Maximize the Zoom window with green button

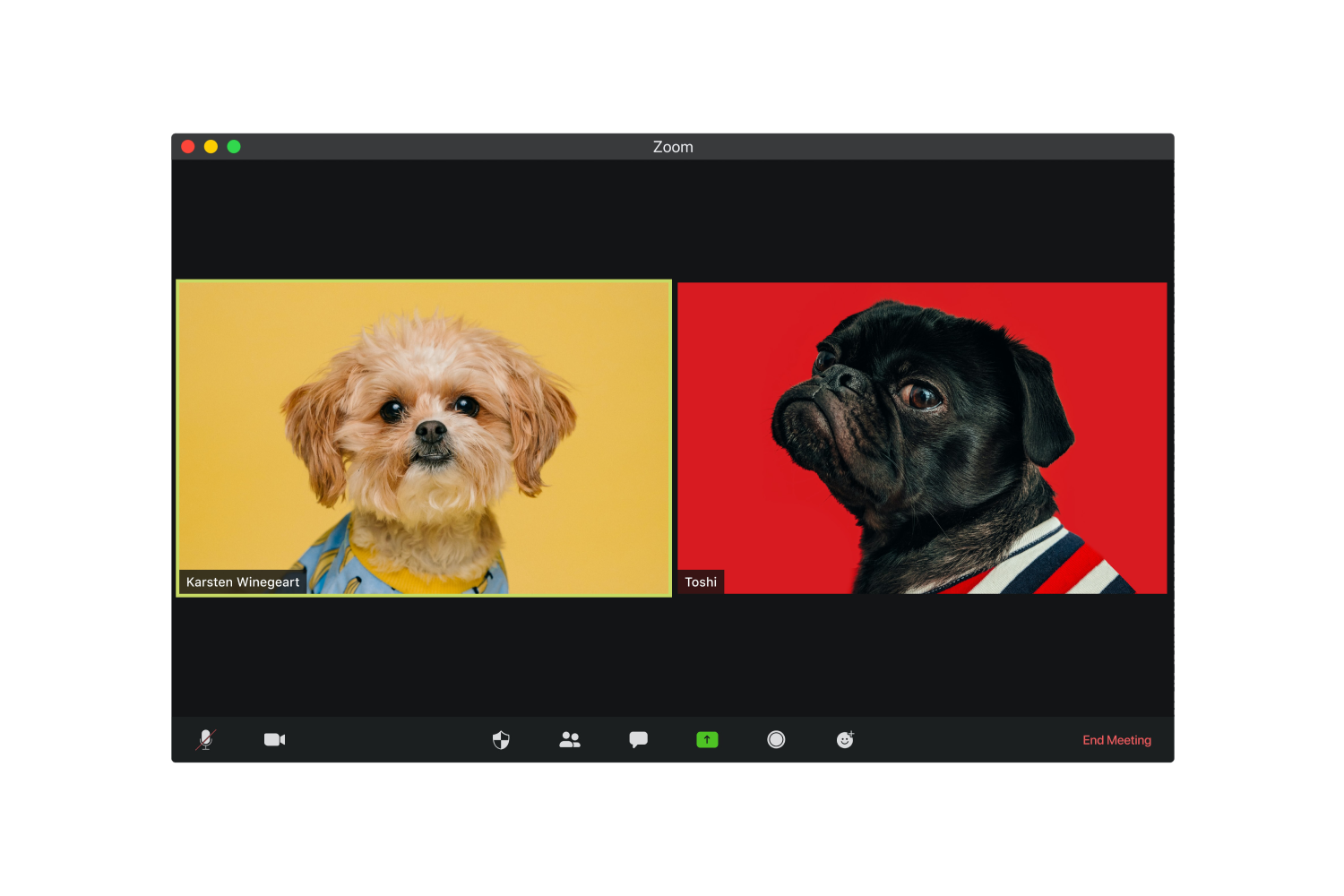(x=234, y=147)
